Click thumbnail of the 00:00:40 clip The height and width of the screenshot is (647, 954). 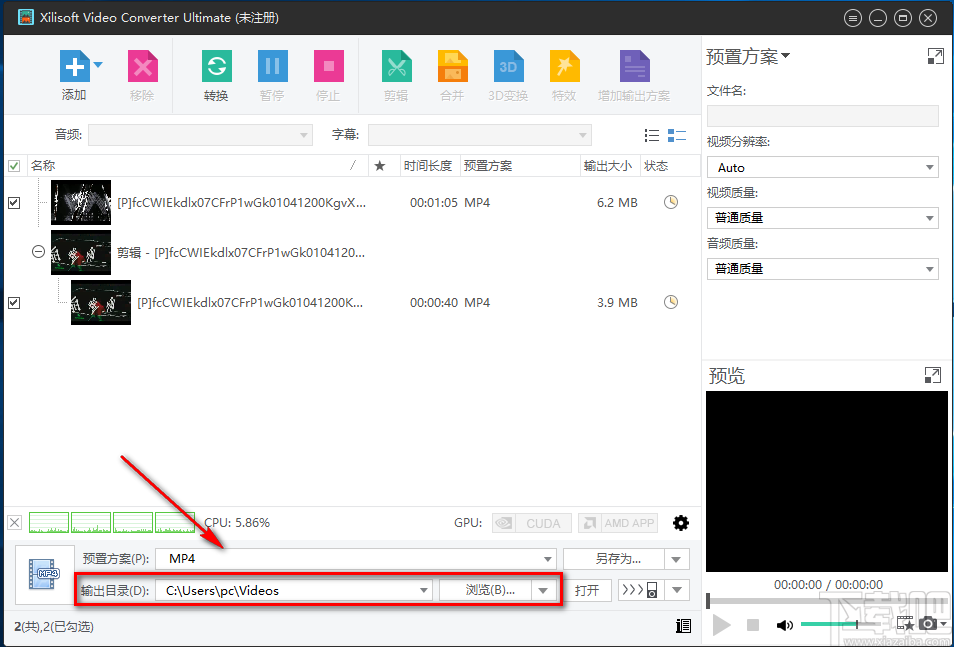tap(101, 303)
